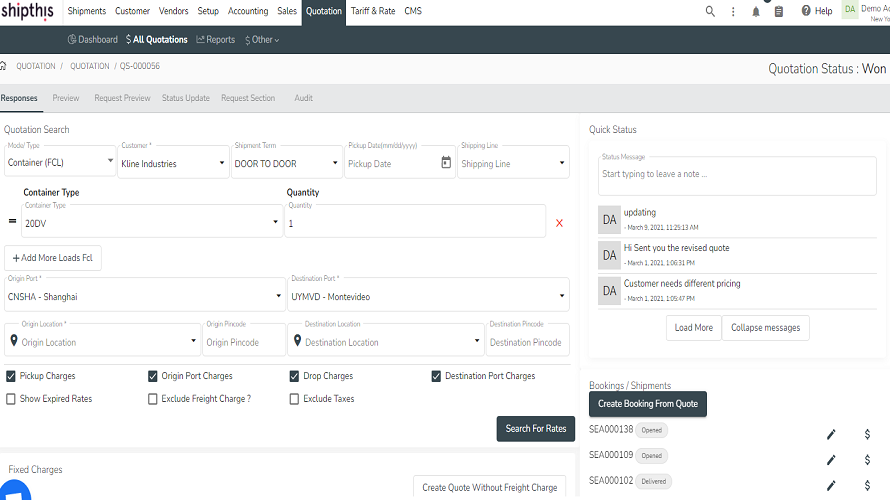Open the Tariff & Rate menu
Viewport: 890px width, 500px height.
[x=373, y=11]
